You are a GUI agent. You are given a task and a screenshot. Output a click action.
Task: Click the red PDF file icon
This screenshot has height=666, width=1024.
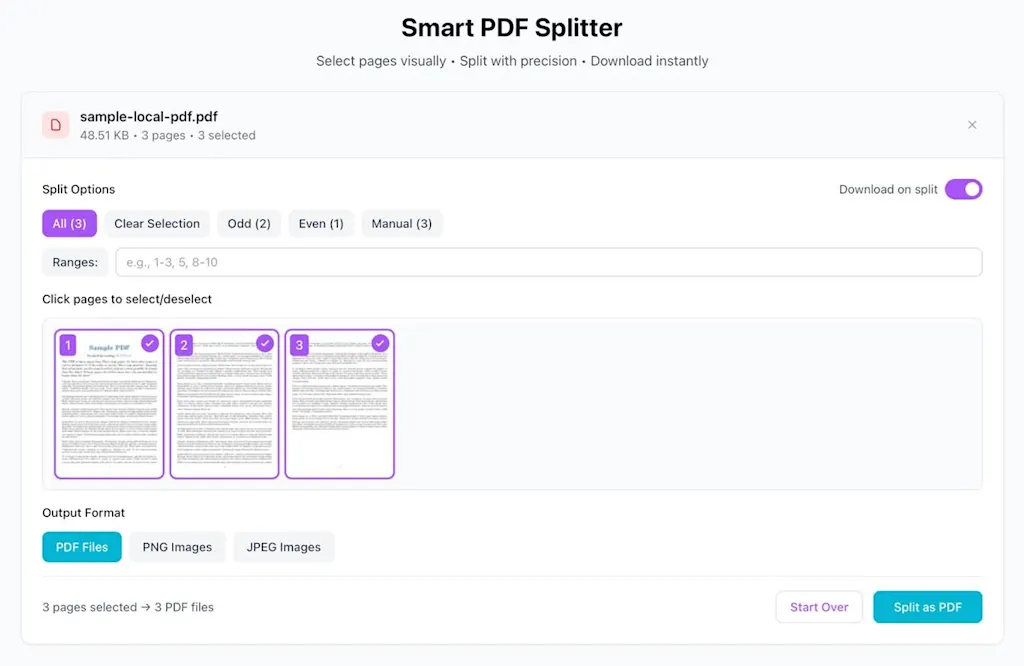click(x=56, y=125)
